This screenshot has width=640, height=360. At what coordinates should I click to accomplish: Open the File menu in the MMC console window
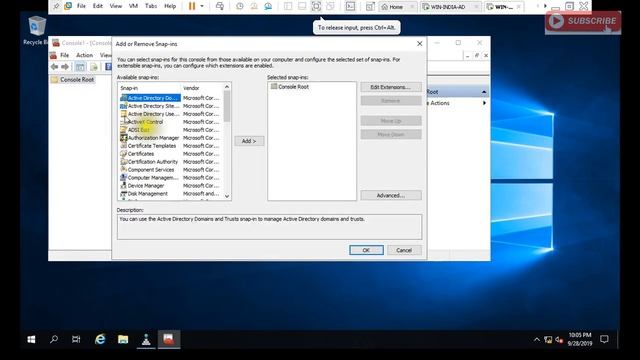click(64, 55)
